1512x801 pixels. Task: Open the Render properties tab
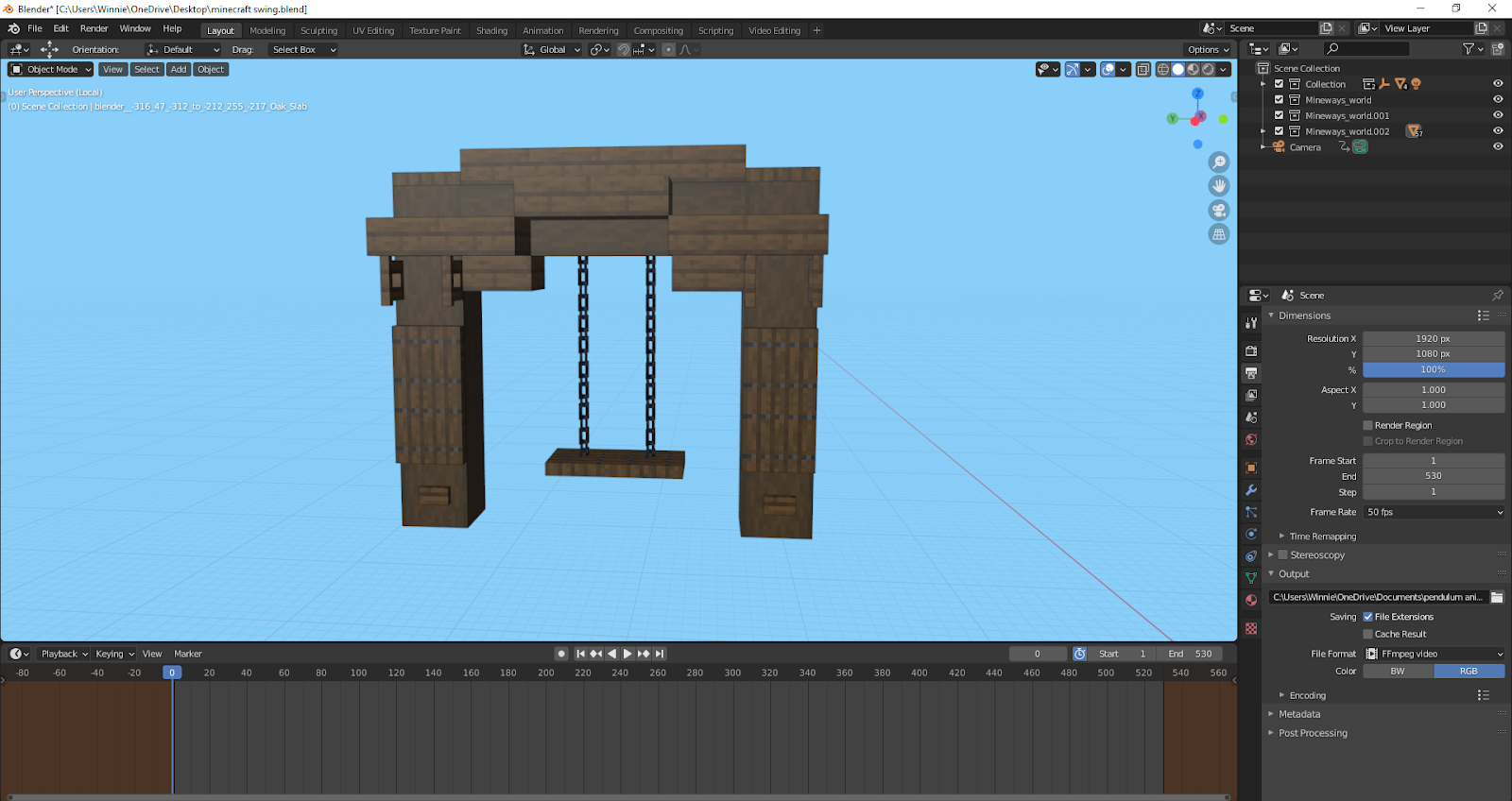(1251, 350)
